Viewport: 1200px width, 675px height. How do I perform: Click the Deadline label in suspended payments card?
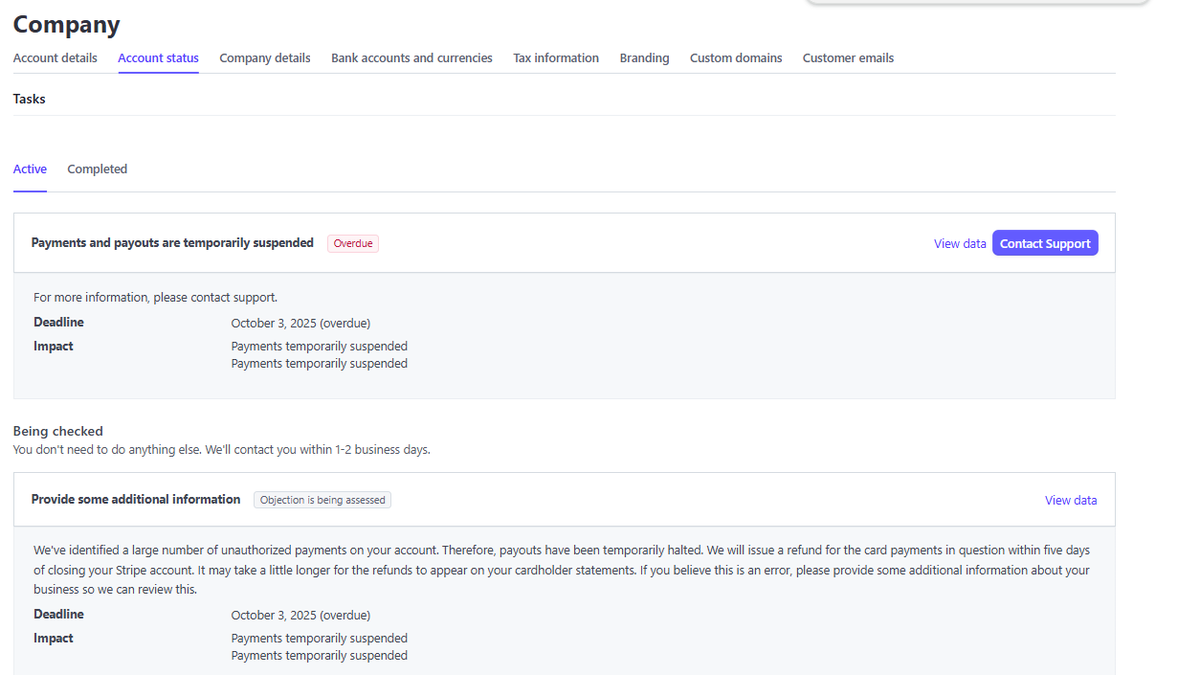pos(59,322)
